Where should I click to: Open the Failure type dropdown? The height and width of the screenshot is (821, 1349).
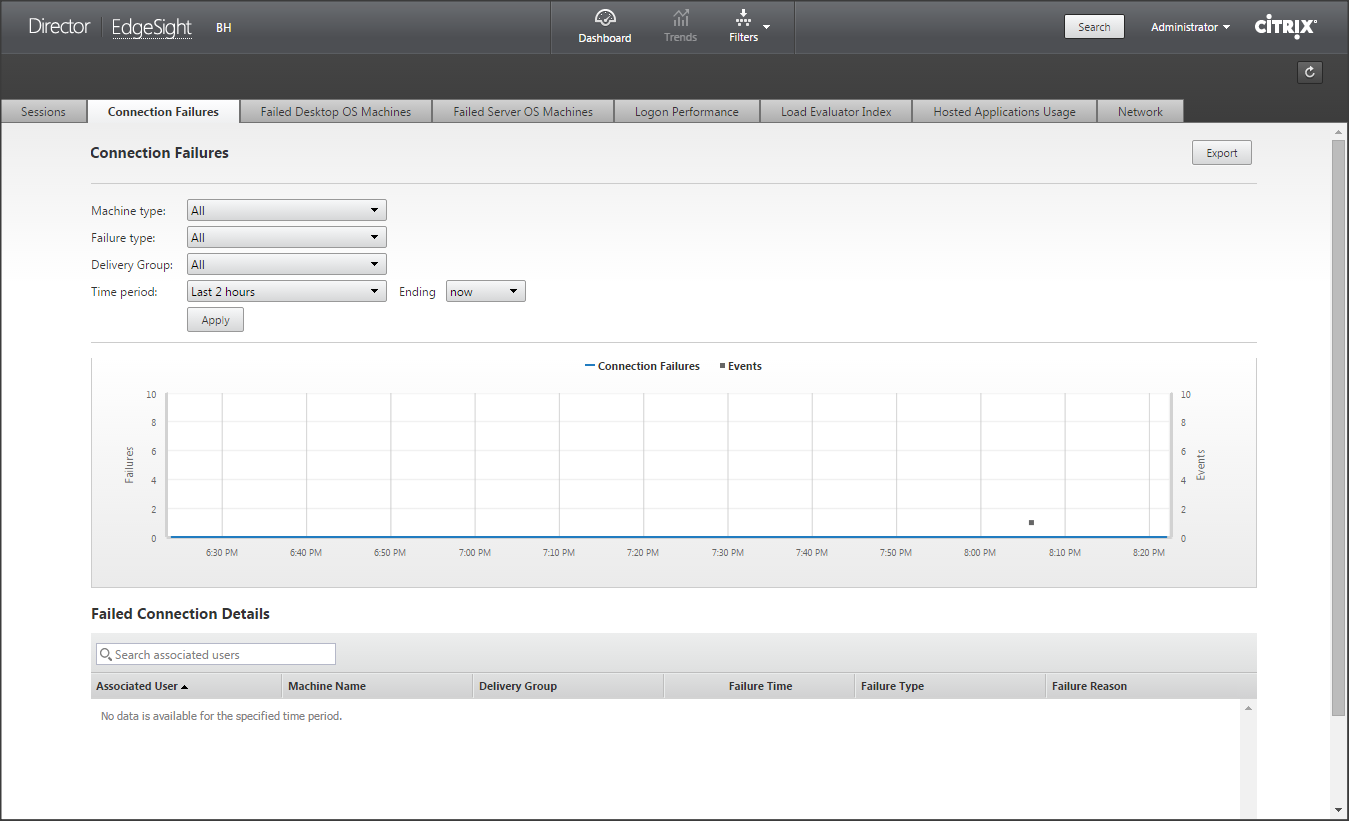click(x=286, y=238)
